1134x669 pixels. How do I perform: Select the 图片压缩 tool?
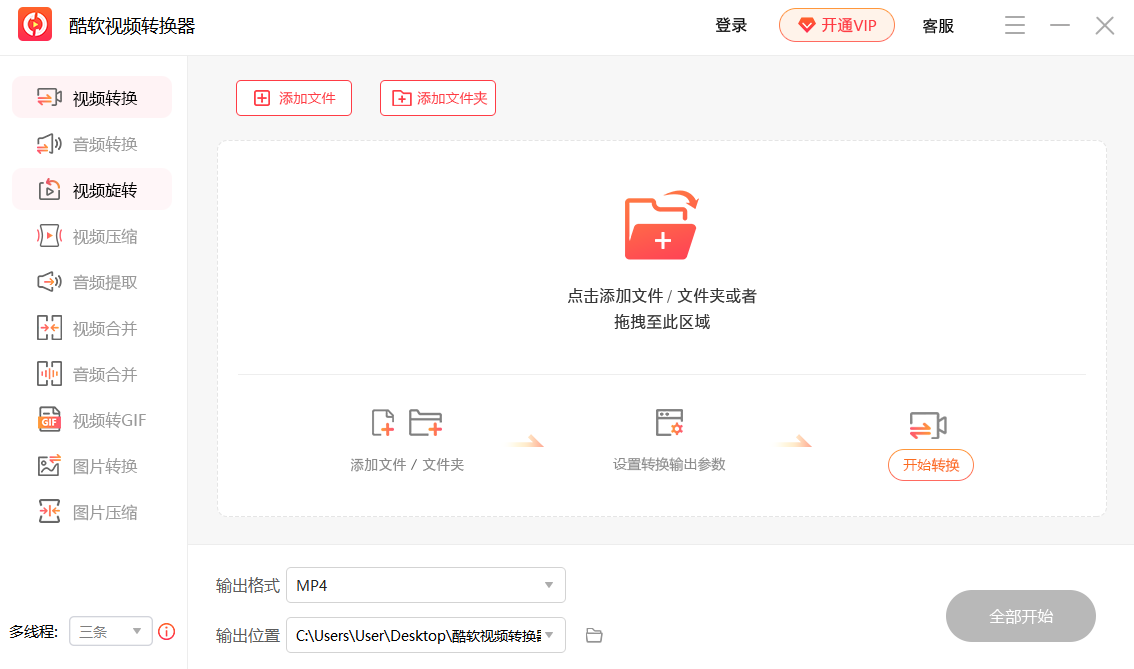[91, 511]
